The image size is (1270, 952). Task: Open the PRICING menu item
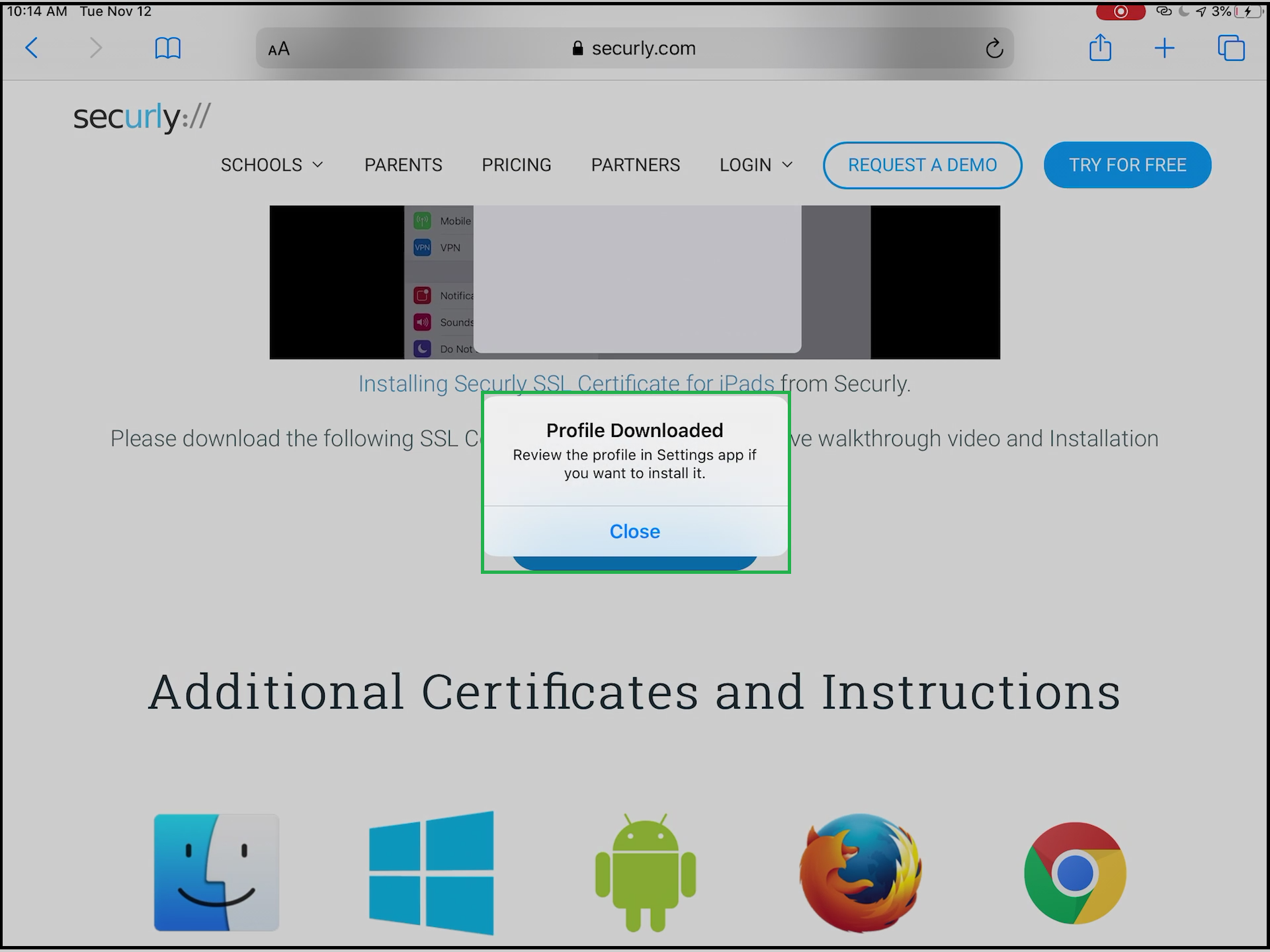(517, 165)
